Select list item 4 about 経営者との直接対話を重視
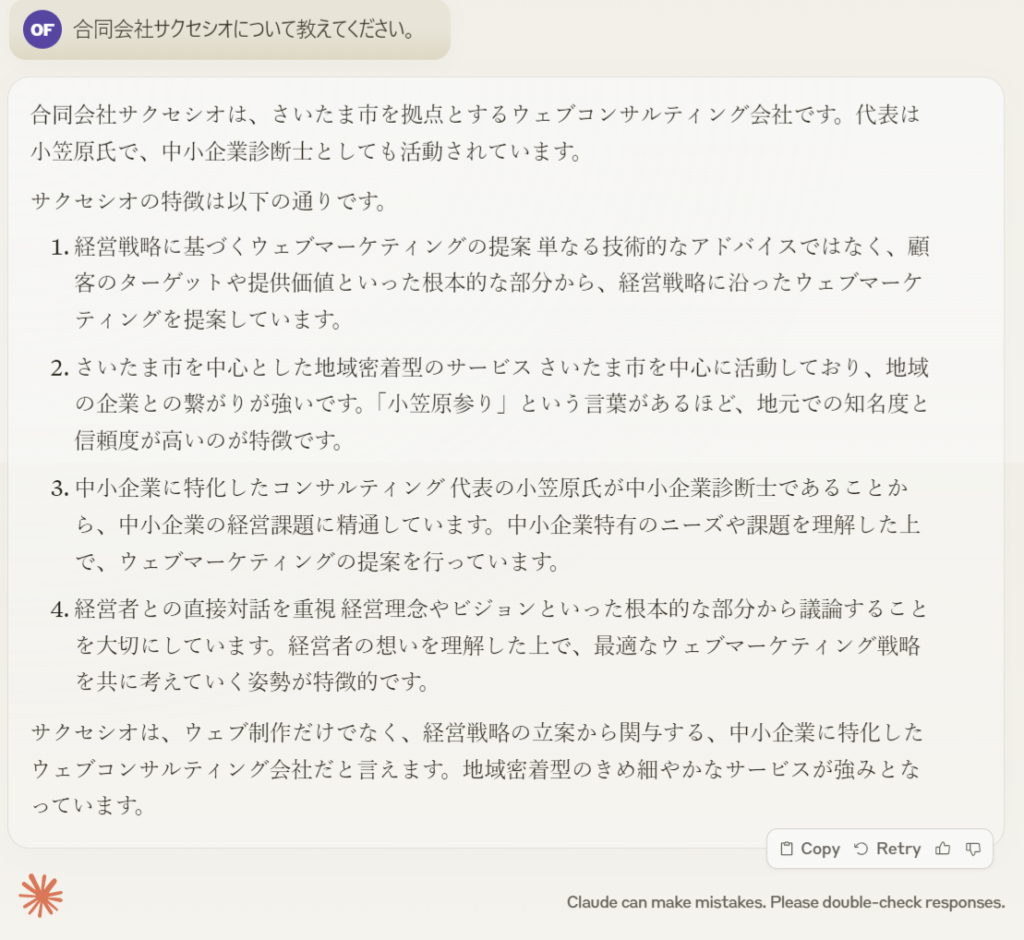 500,645
